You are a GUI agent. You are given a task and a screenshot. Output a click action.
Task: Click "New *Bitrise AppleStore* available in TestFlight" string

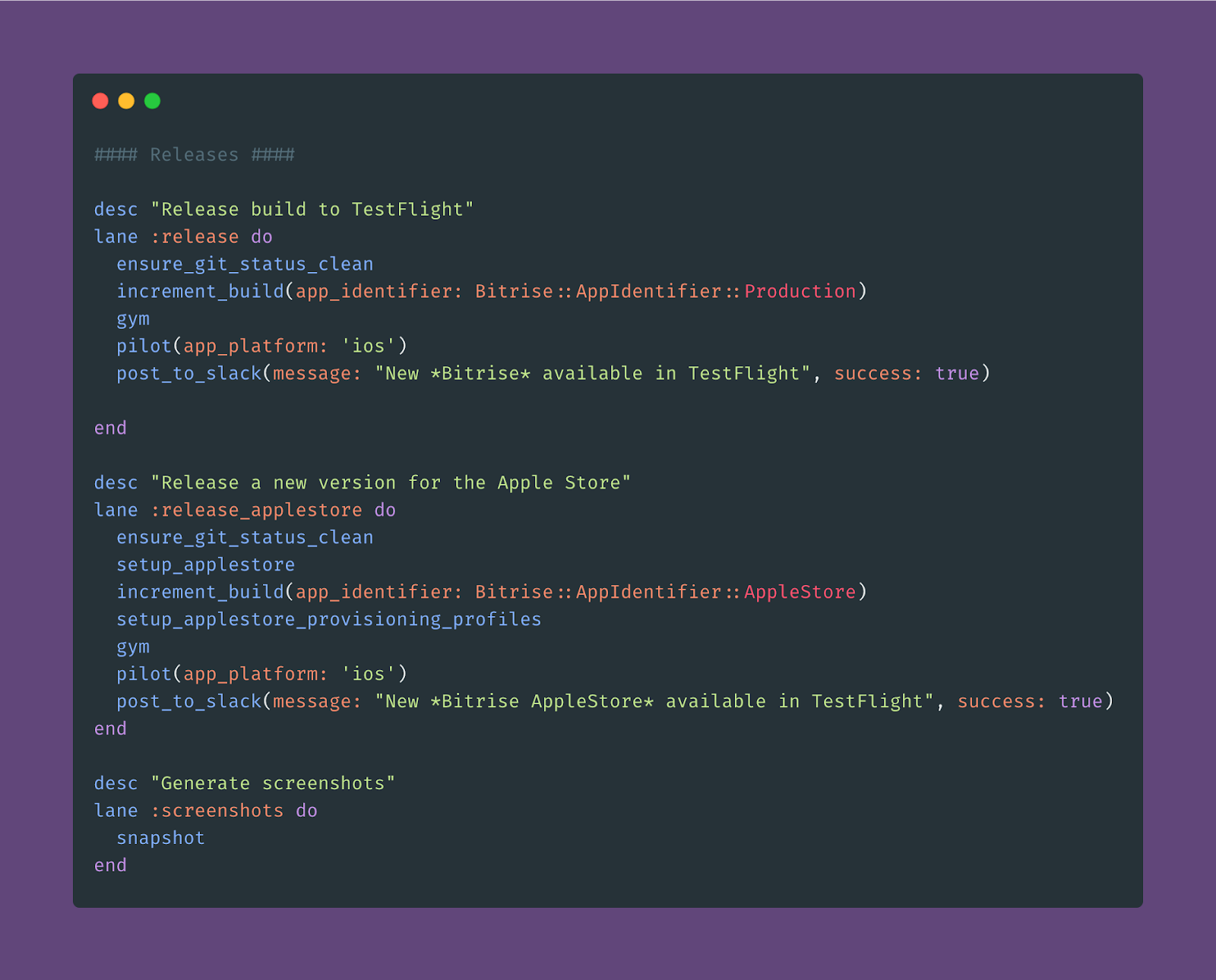click(654, 702)
